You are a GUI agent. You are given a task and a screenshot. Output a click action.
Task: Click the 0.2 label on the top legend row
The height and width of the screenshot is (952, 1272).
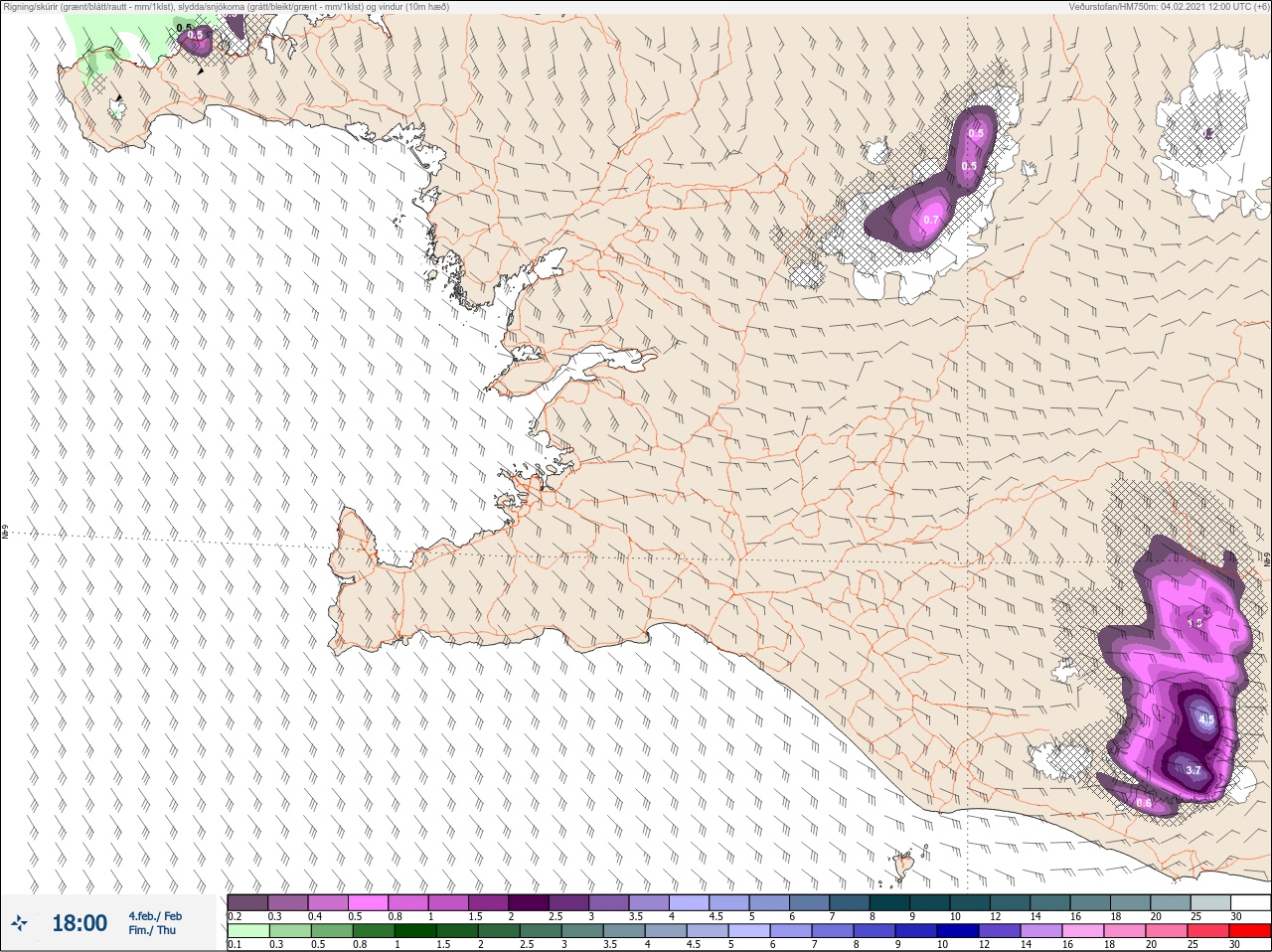click(235, 916)
